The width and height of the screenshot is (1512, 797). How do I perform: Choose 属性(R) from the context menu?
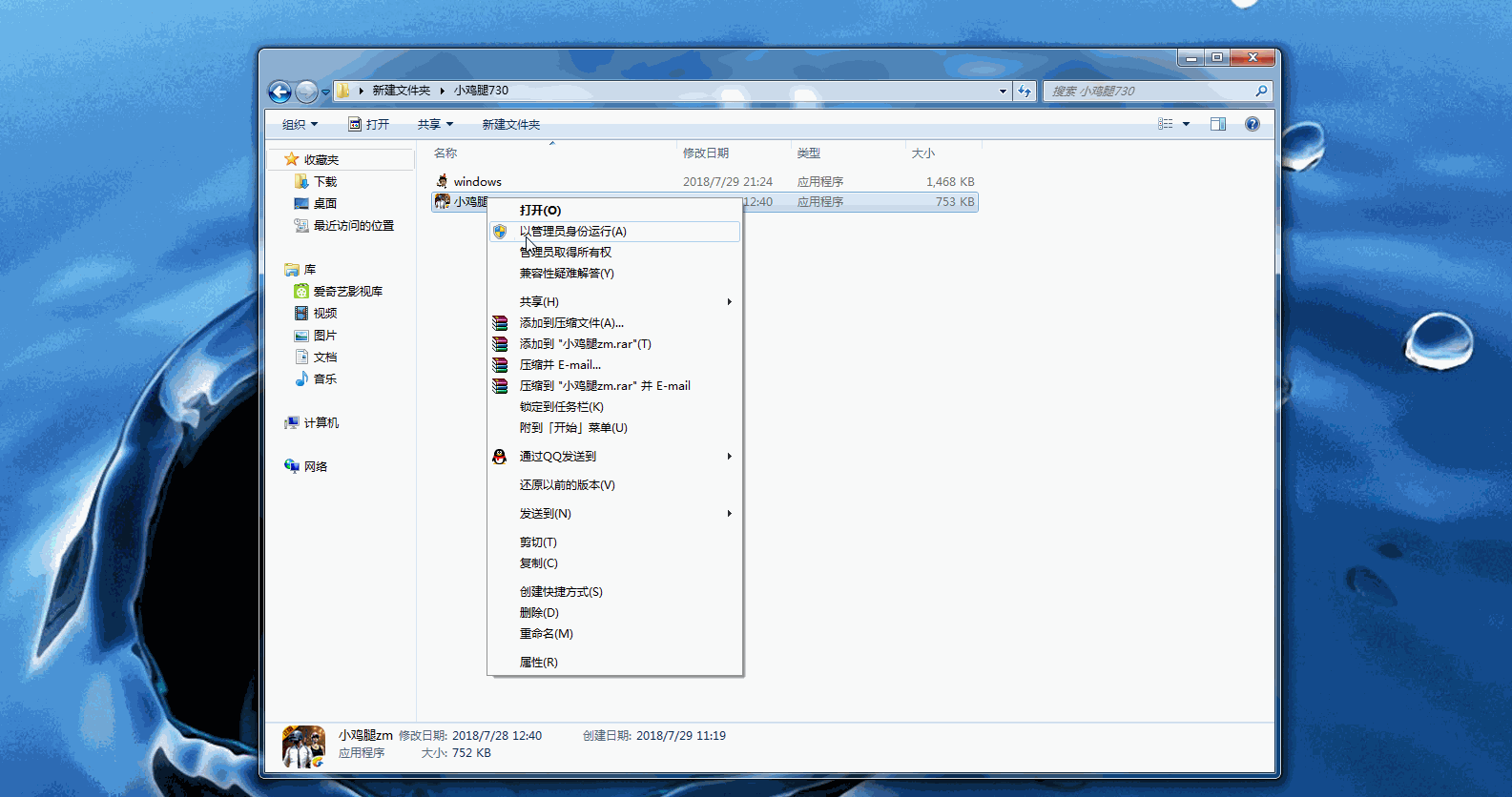click(539, 663)
